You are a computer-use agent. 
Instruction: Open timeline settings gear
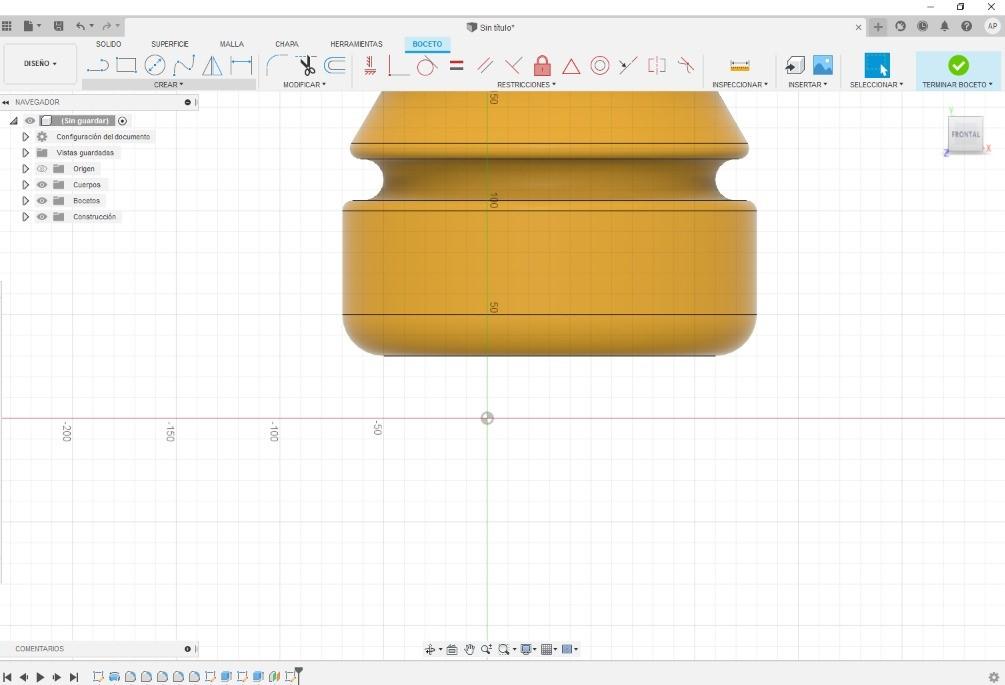click(993, 677)
